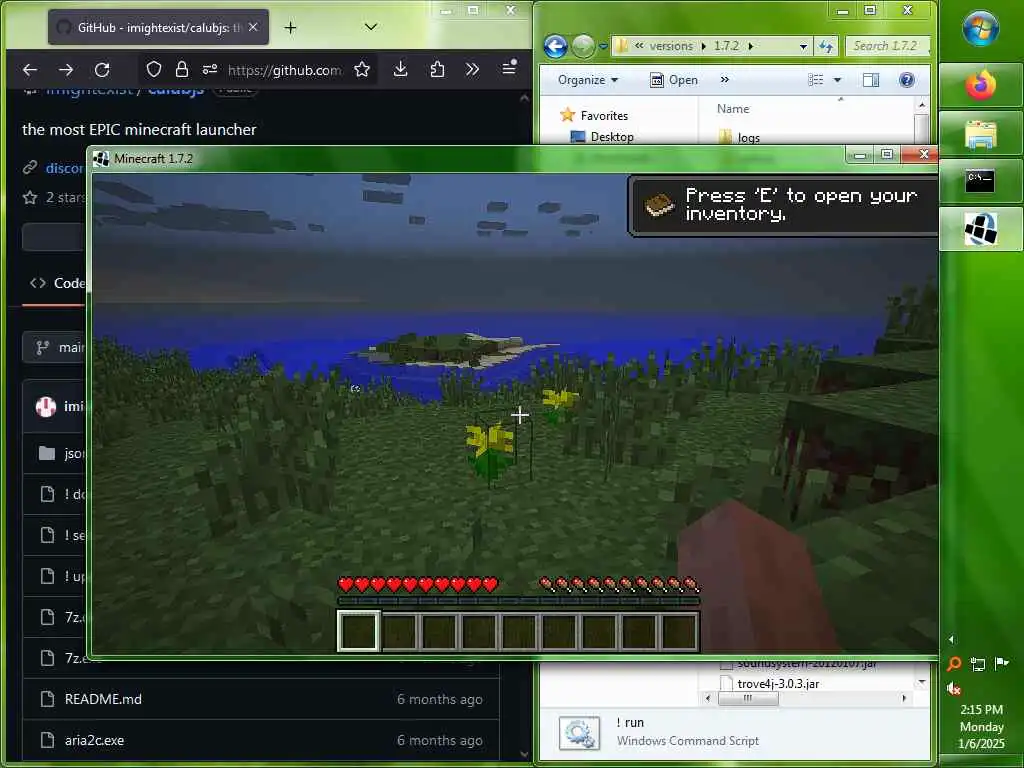Show more Firefox toolbar tools
The height and width of the screenshot is (768, 1024).
click(472, 69)
